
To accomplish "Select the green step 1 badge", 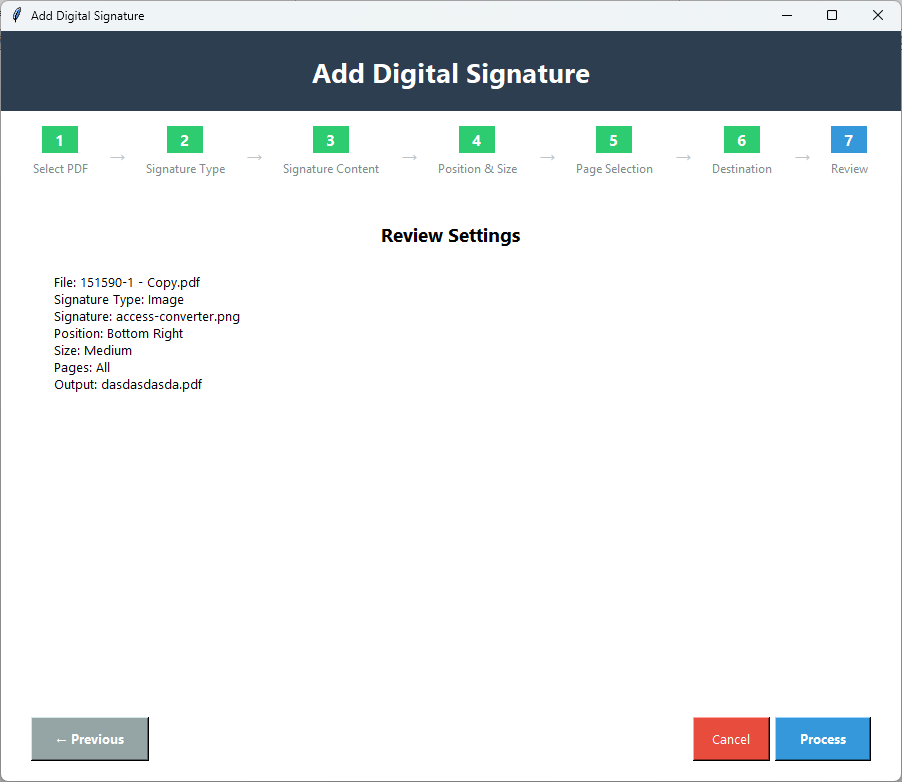I will point(59,140).
